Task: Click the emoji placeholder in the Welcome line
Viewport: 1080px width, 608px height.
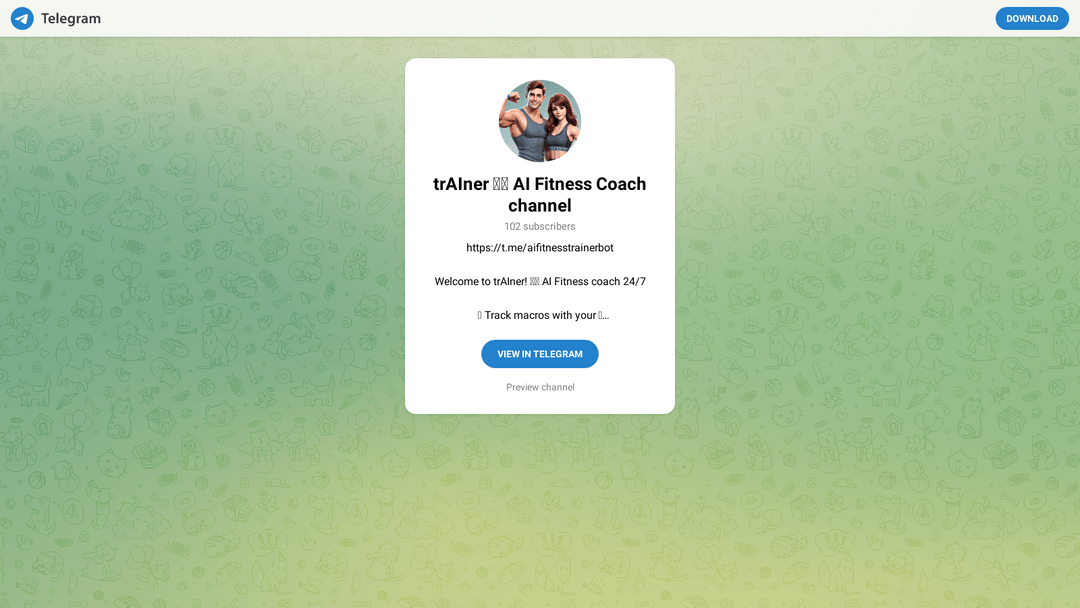Action: pos(534,281)
